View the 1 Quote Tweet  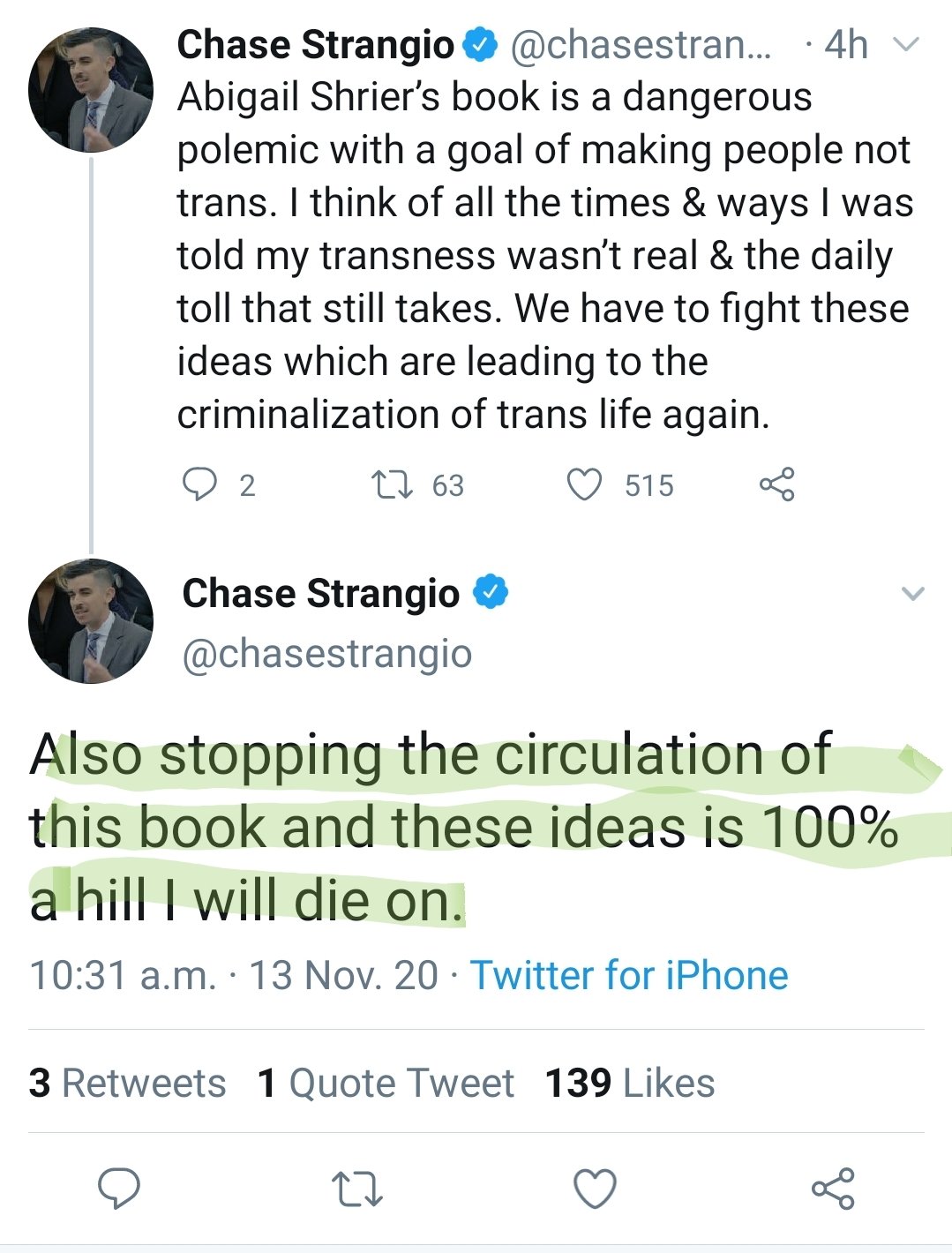[386, 1083]
